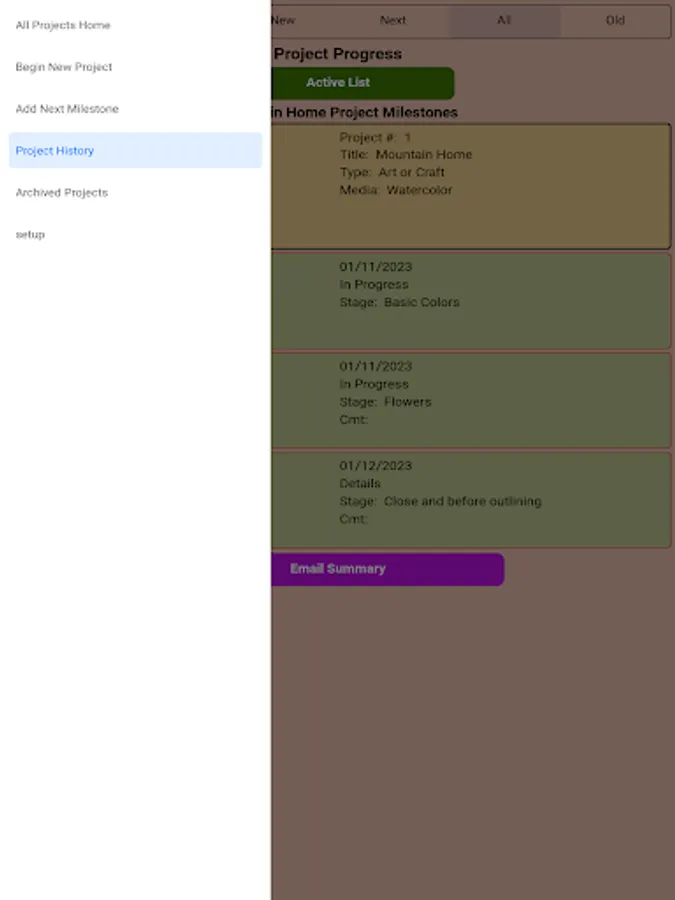
Task: Select the All filter tab
Action: coord(503,21)
